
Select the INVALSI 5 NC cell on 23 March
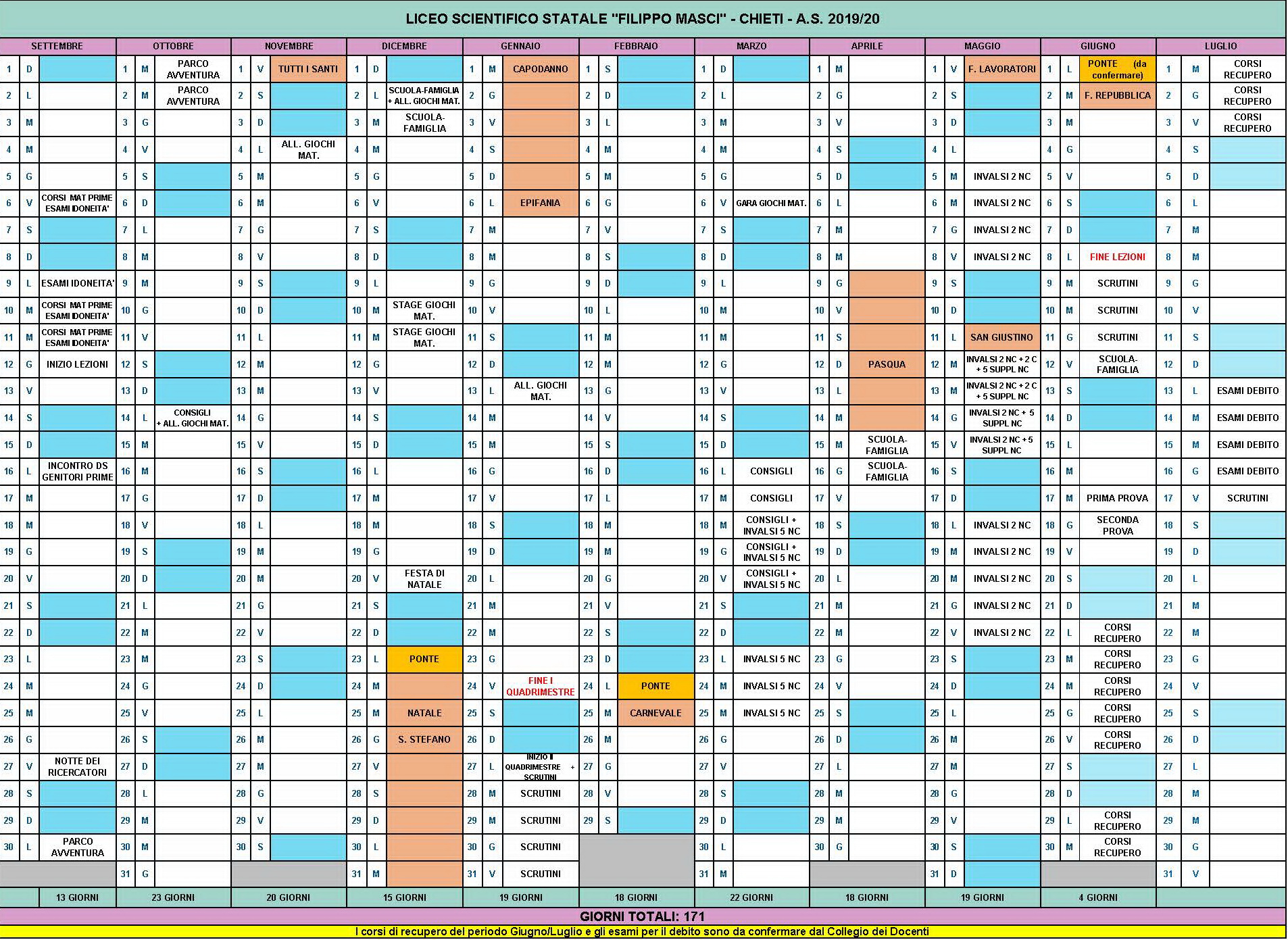[771, 659]
